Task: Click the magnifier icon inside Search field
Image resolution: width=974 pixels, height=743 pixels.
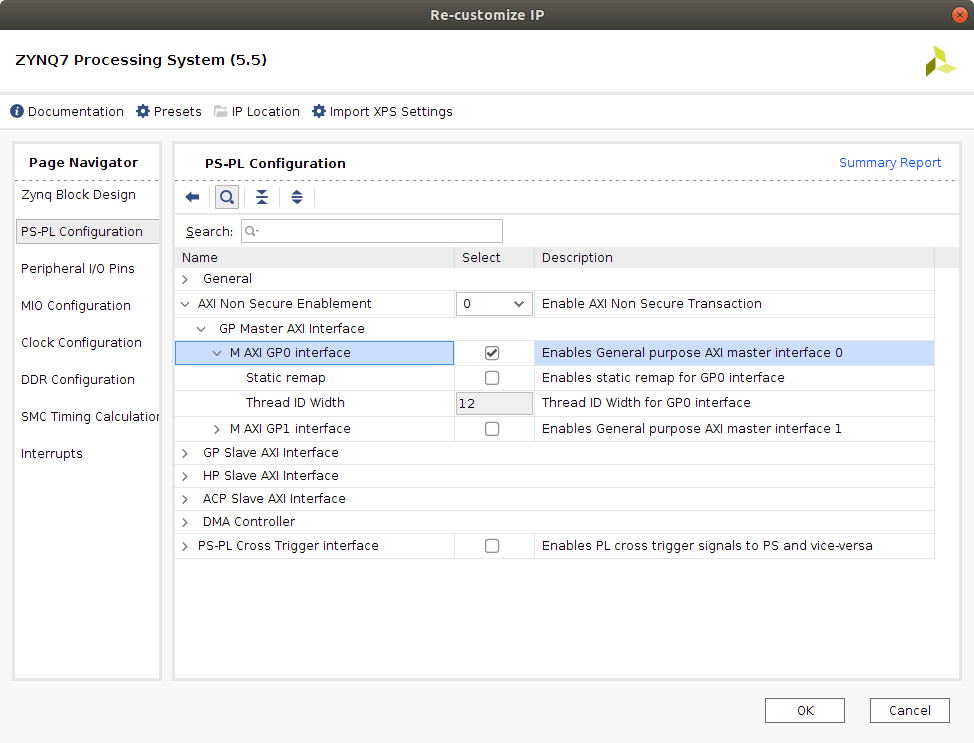Action: click(x=251, y=231)
